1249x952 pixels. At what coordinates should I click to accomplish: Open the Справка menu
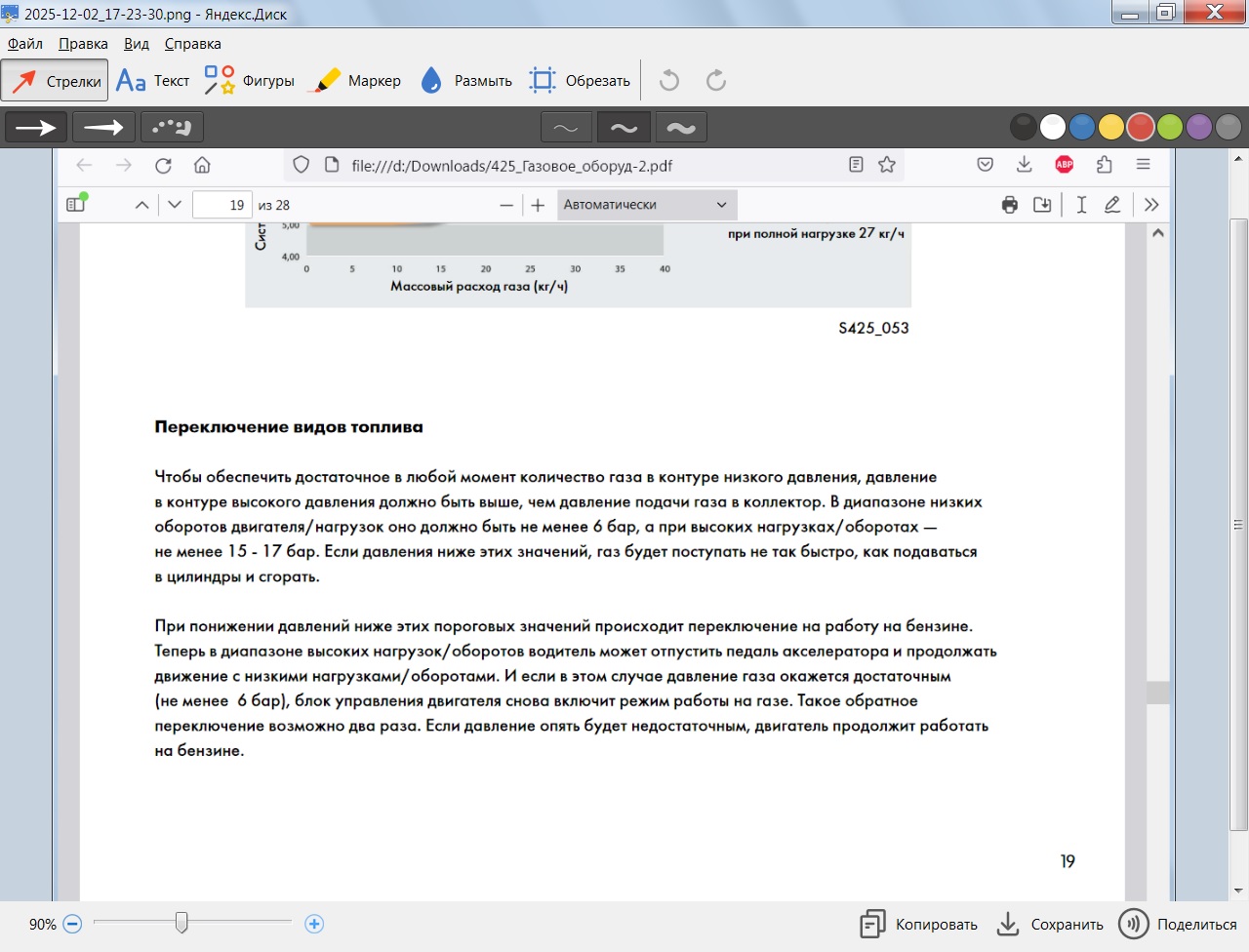[192, 44]
